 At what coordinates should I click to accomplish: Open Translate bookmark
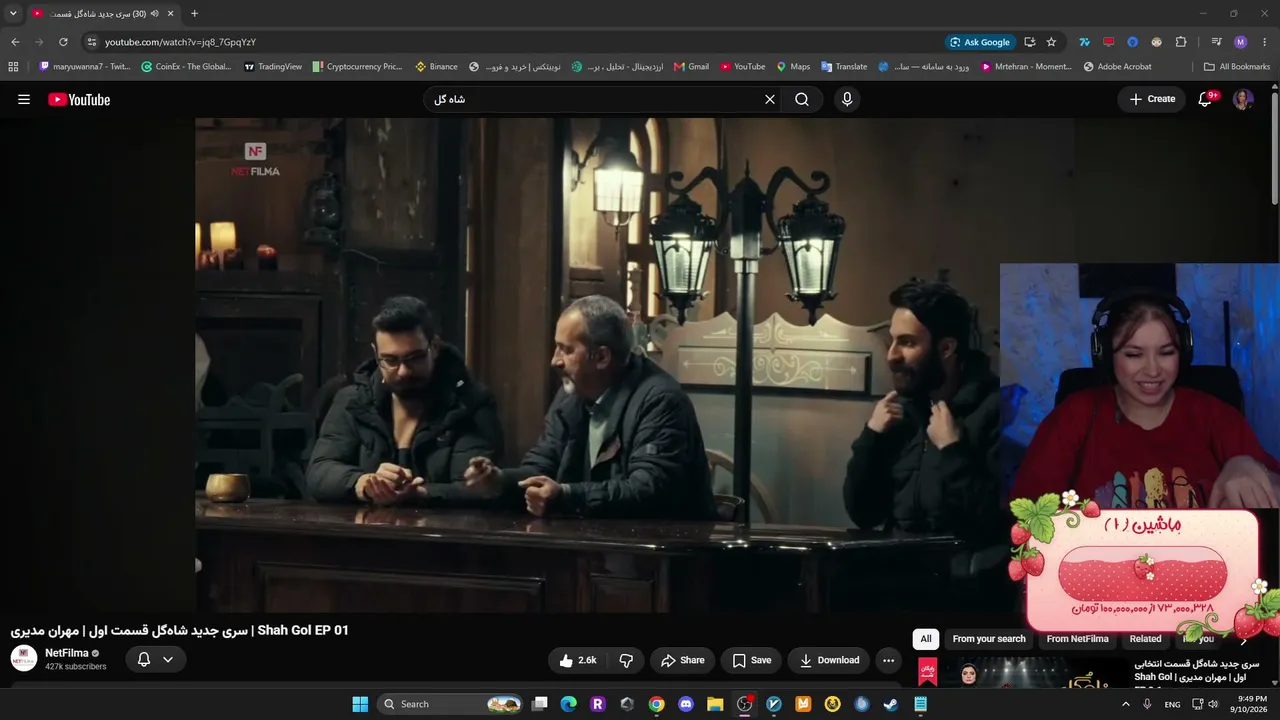point(844,67)
